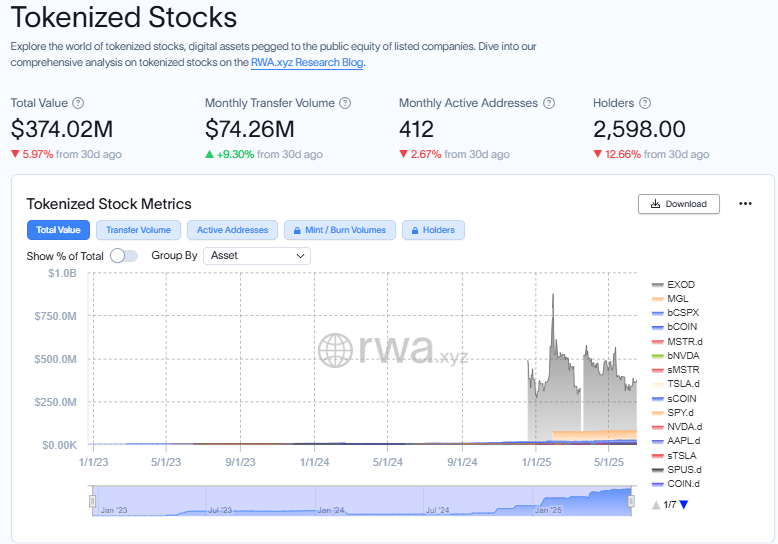This screenshot has height=544, width=778.
Task: Open the three-dot chart options menu
Action: tap(745, 204)
